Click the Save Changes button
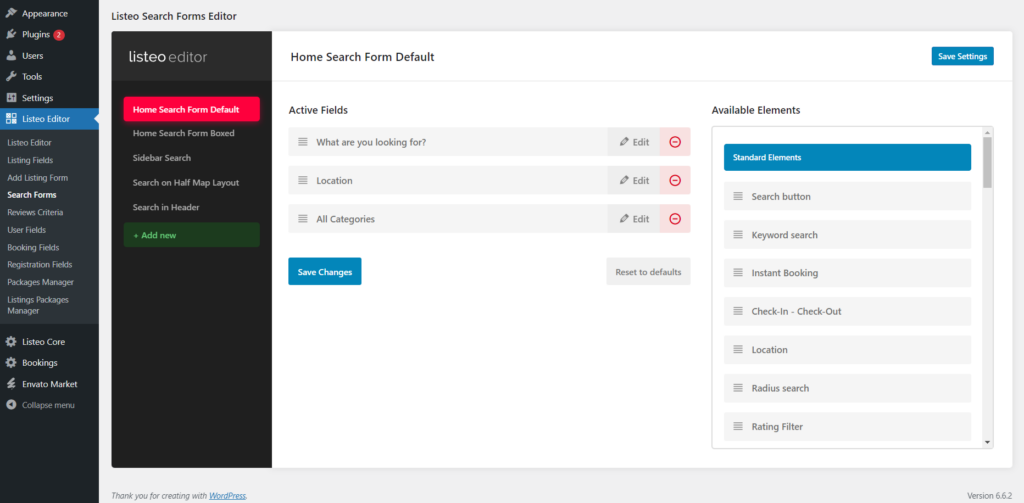This screenshot has width=1024, height=503. coord(325,272)
